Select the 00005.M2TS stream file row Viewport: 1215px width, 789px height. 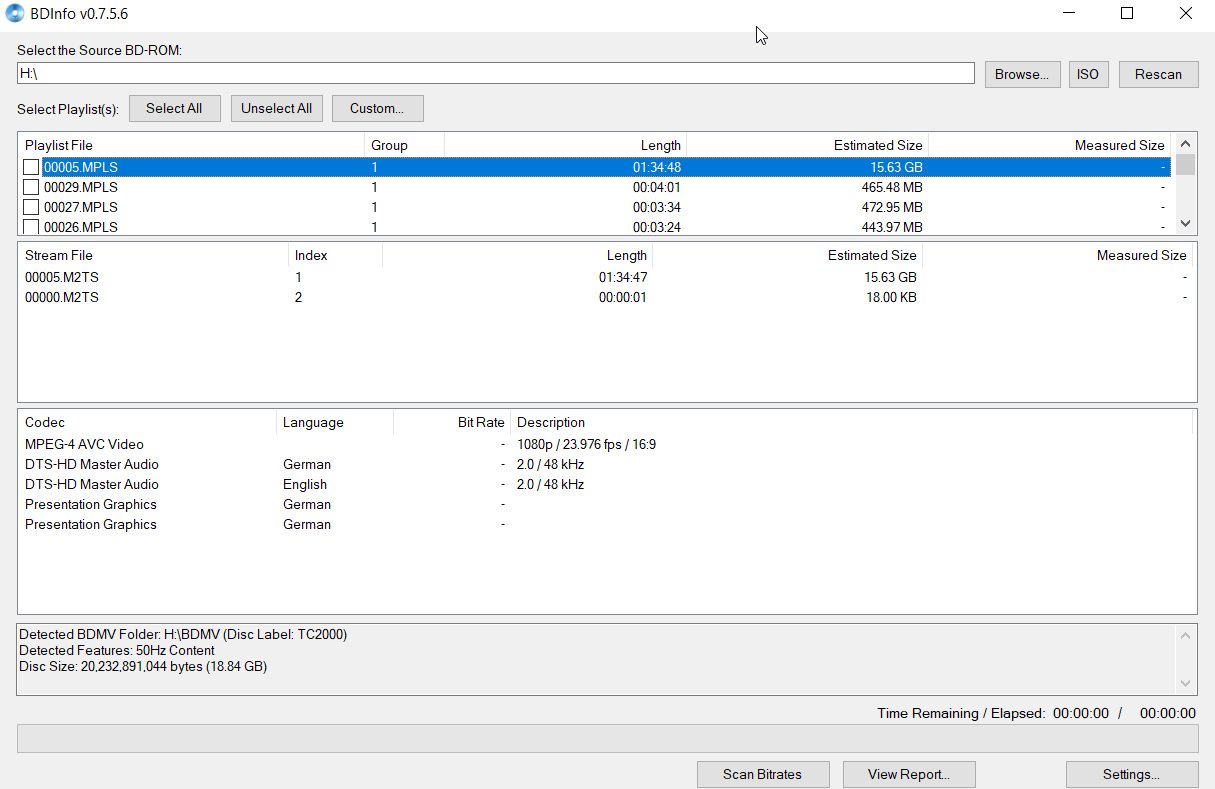pyautogui.click(x=606, y=277)
